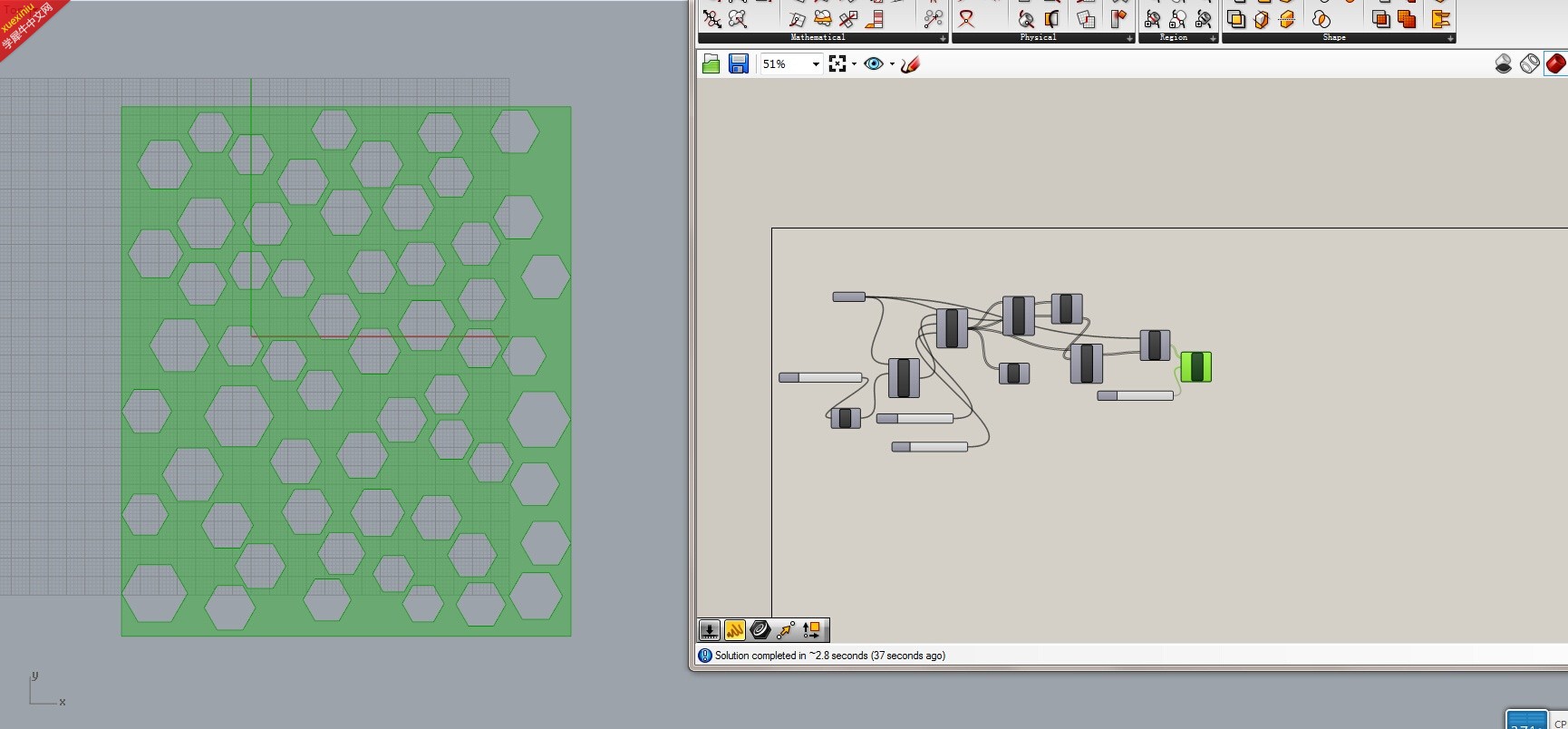The image size is (1568, 729).
Task: Select the last icon in the Region panel
Action: tap(1204, 19)
